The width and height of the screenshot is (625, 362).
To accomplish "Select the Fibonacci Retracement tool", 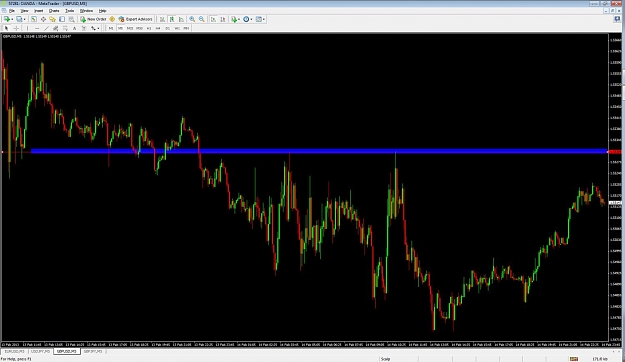I will tap(65, 28).
